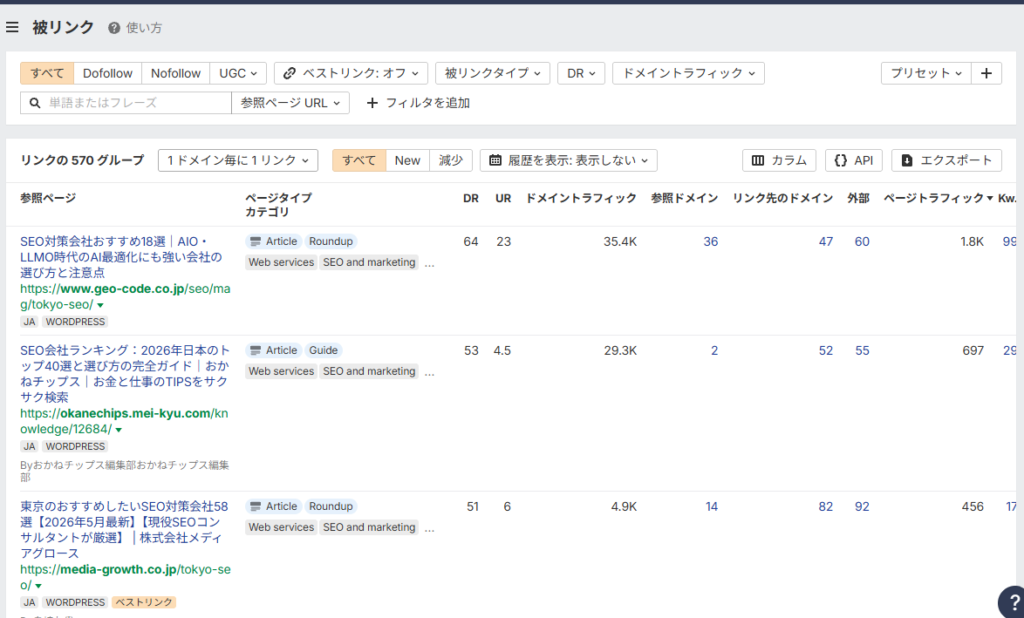This screenshot has height=618, width=1024.
Task: Click Article page-type icon in geo-code row
Action: pos(255,242)
